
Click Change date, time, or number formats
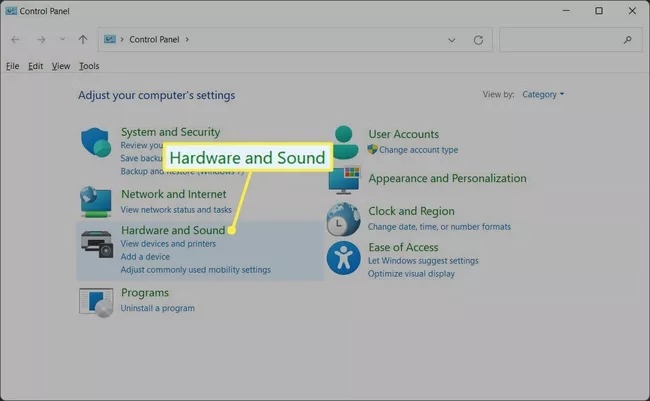pos(439,227)
